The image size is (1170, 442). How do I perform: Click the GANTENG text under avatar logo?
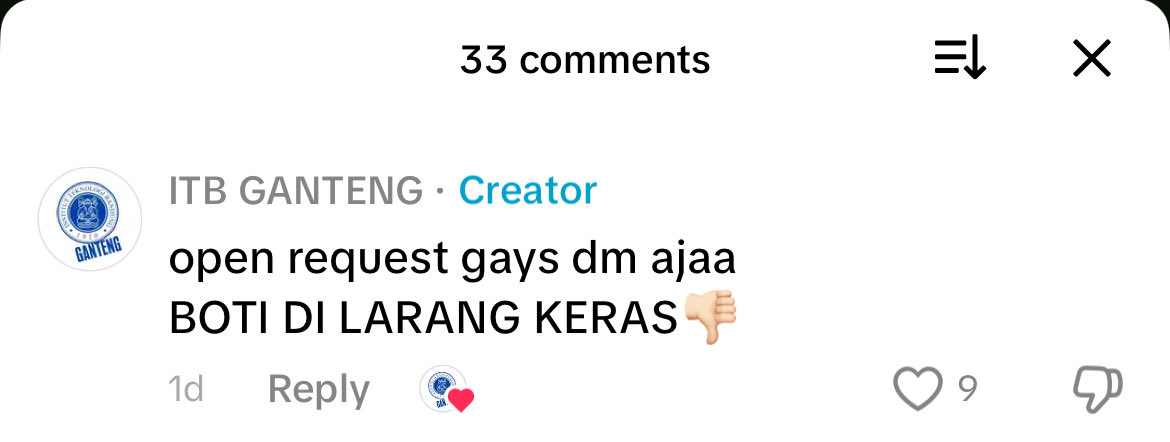pyautogui.click(x=99, y=252)
